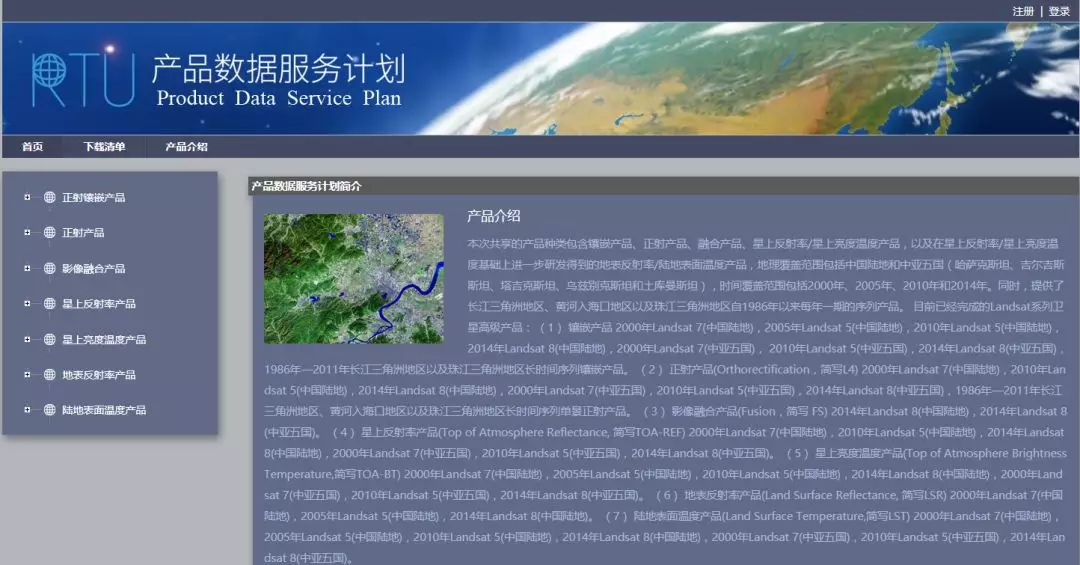Expand the 星上反射率产品 tree node
Viewport: 1080px width, 565px height.
(27, 303)
